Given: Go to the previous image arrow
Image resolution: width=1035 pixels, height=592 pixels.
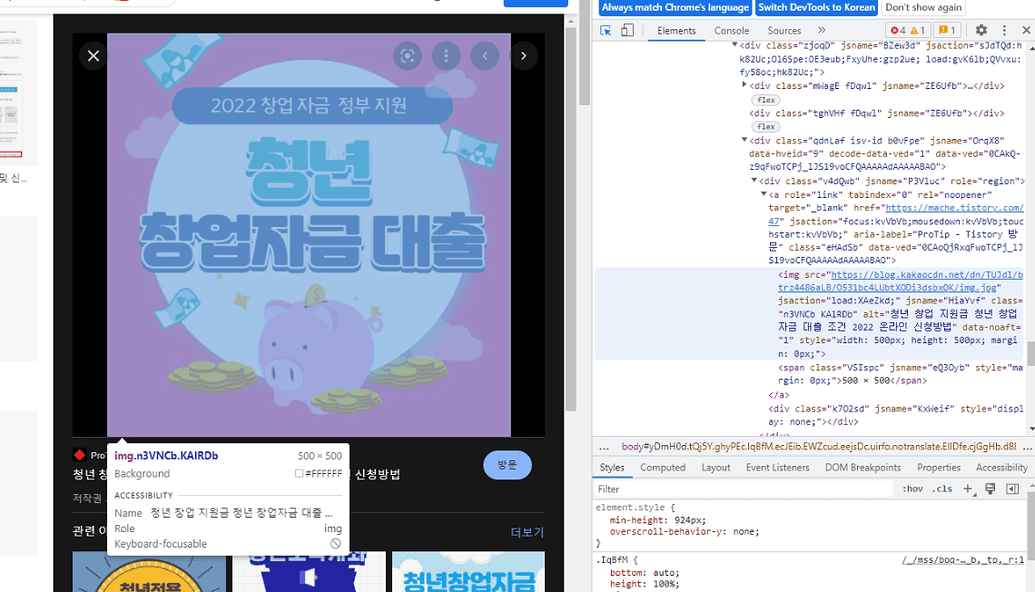Looking at the screenshot, I should (485, 56).
